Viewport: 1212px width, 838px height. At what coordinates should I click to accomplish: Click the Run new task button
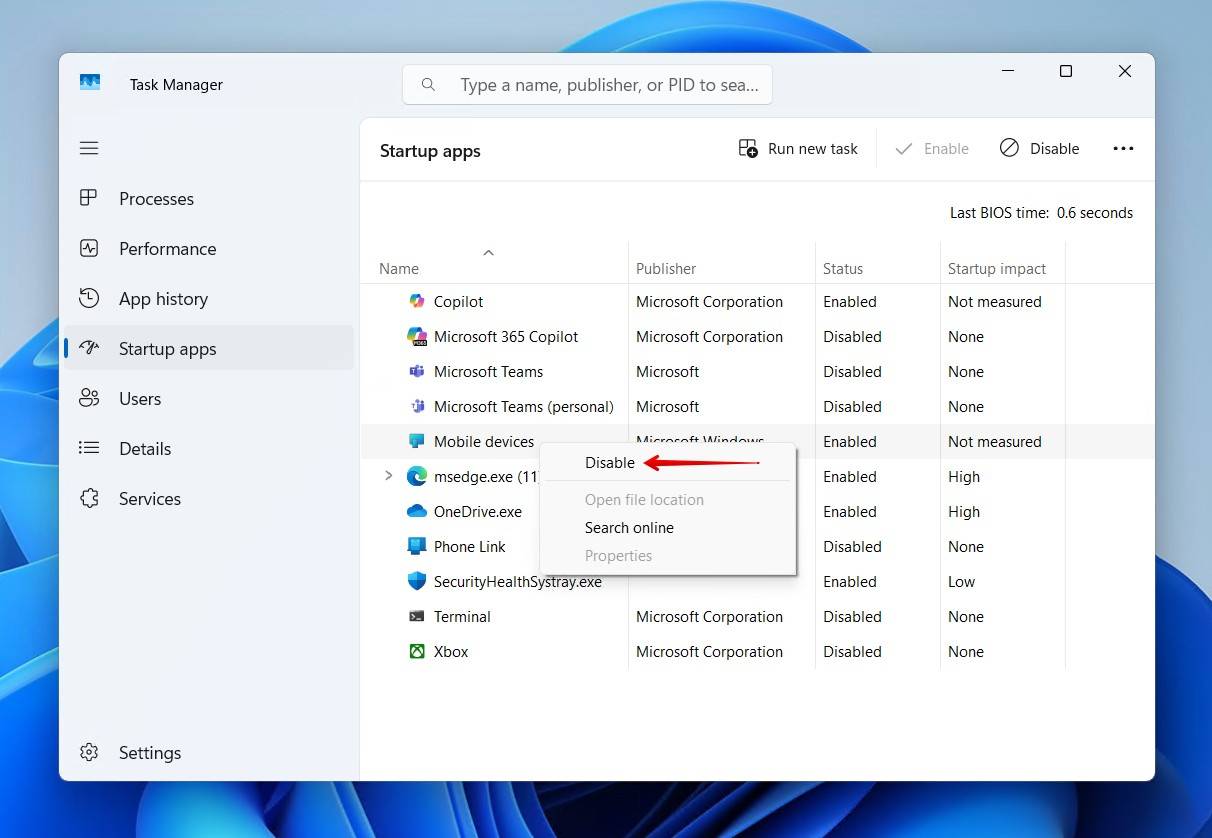[798, 148]
